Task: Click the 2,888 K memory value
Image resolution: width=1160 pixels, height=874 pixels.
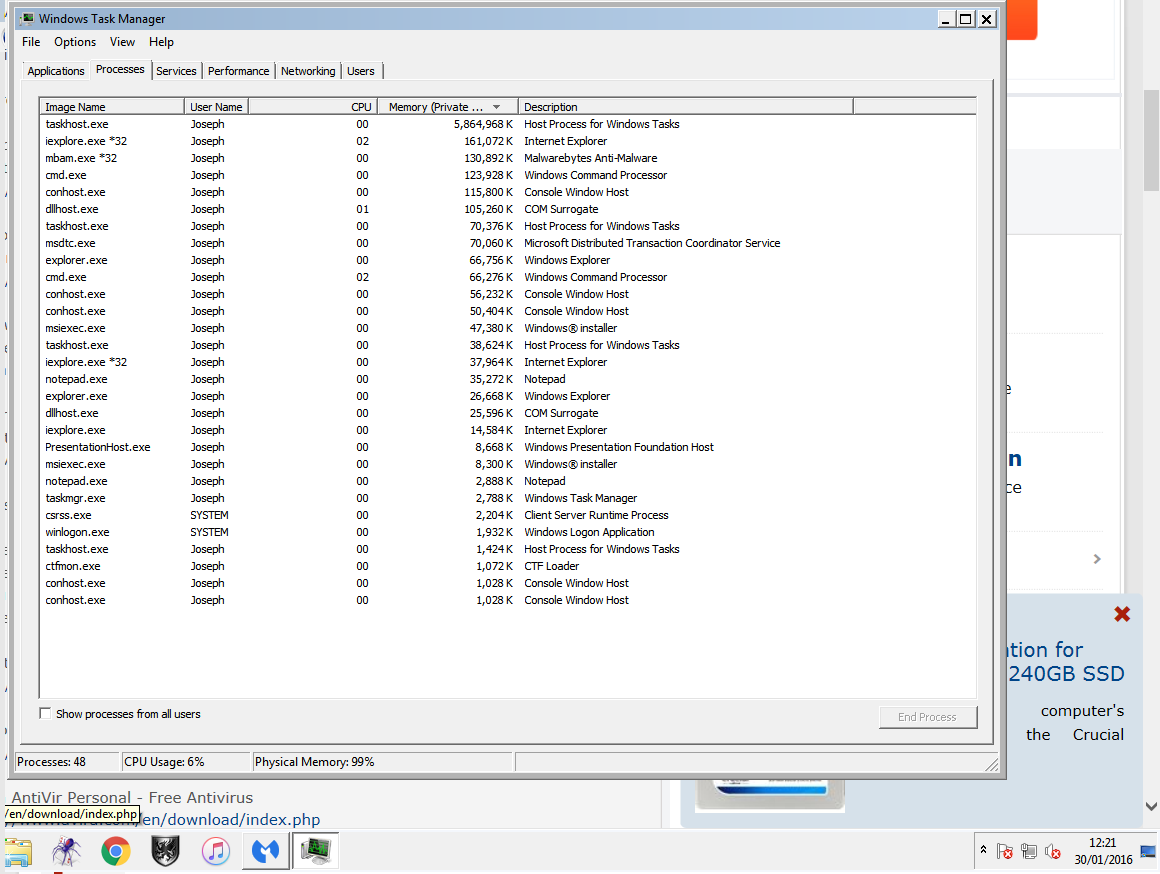Action: click(x=494, y=481)
